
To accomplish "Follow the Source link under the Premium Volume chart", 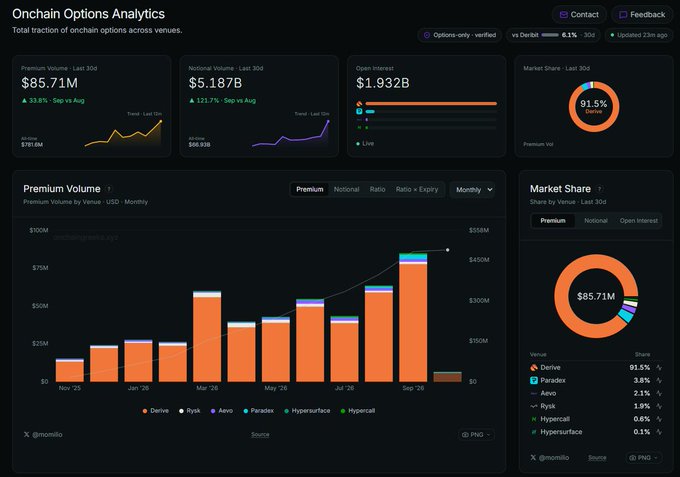I will pyautogui.click(x=260, y=435).
